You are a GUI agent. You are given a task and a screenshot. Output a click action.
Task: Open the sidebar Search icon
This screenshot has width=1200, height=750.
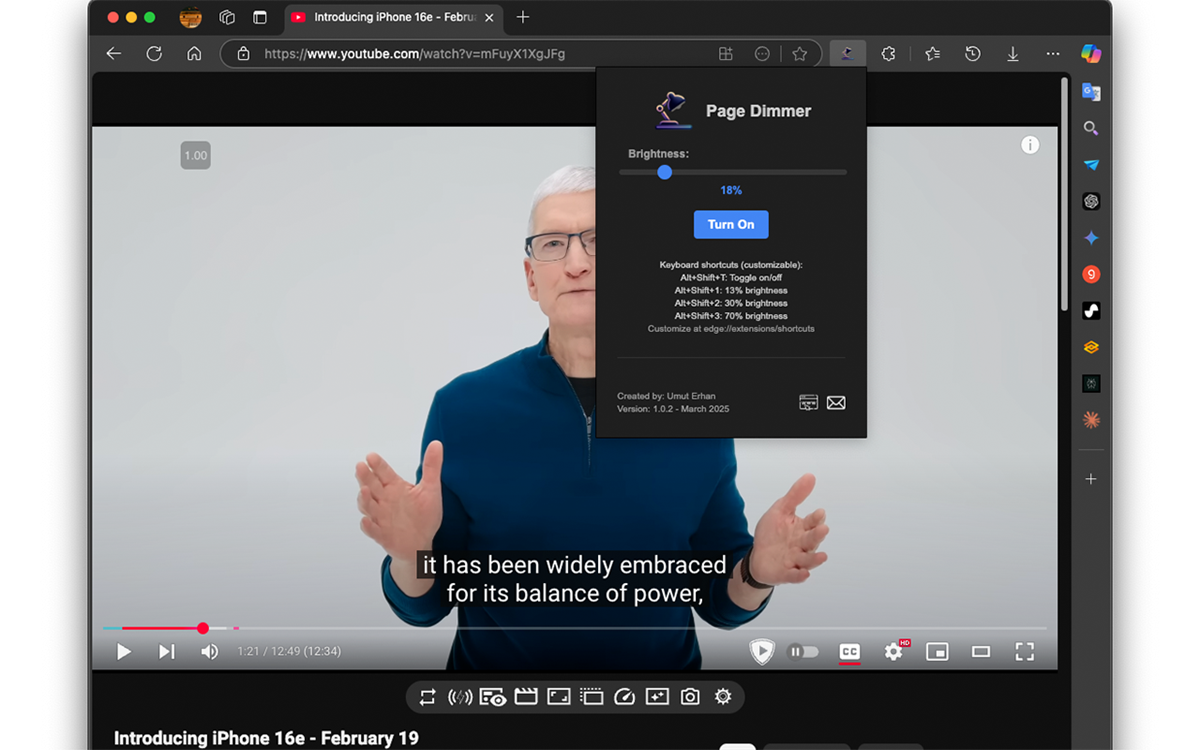tap(1091, 128)
